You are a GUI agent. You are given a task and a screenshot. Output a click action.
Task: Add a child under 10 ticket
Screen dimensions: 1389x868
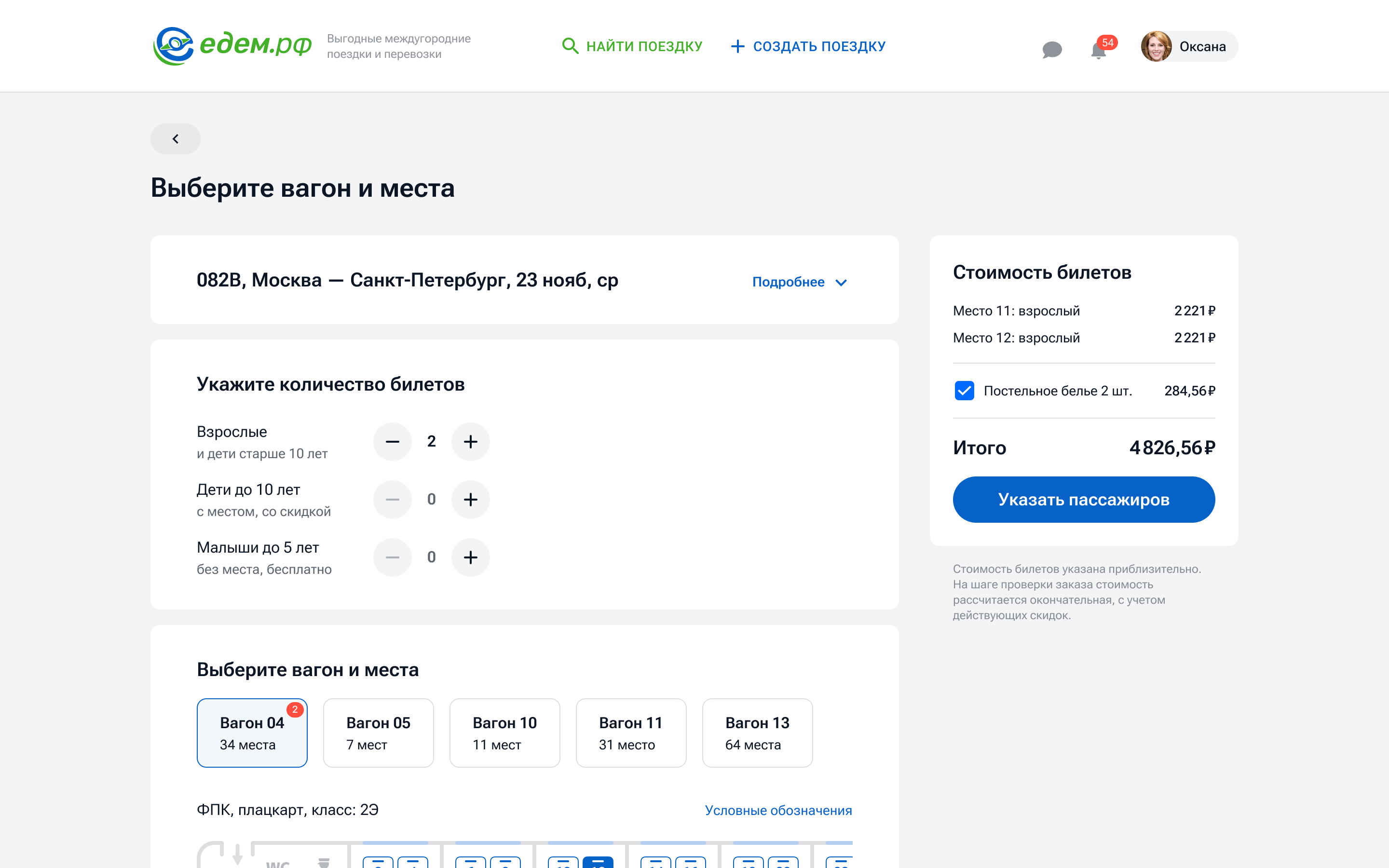point(470,500)
